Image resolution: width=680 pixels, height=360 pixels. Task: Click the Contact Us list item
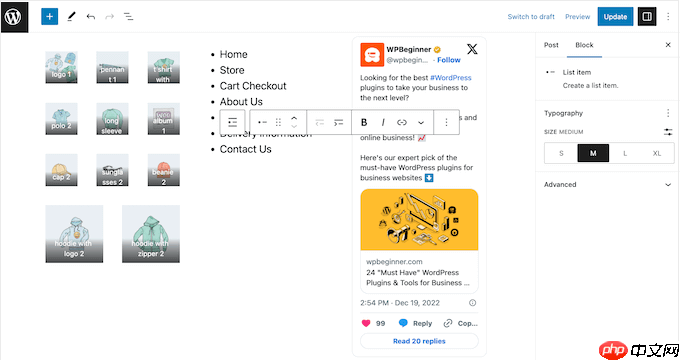click(x=245, y=149)
